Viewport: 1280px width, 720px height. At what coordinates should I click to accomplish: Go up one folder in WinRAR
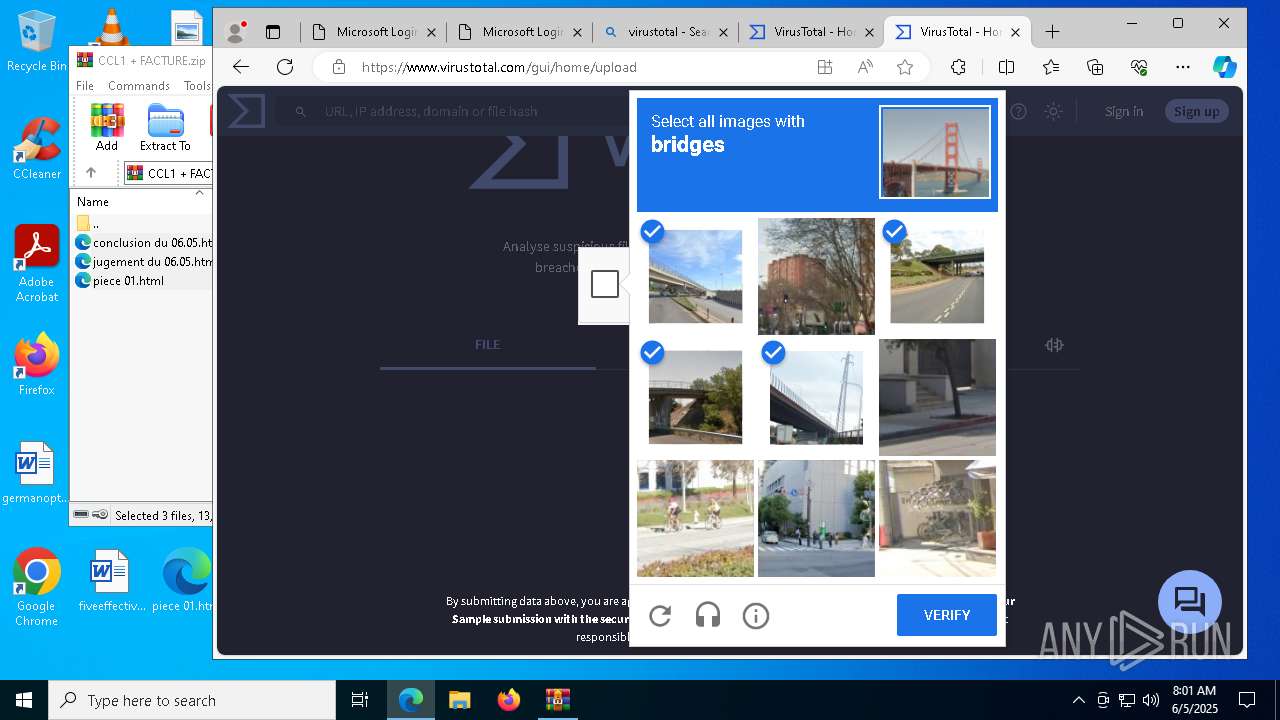point(91,173)
